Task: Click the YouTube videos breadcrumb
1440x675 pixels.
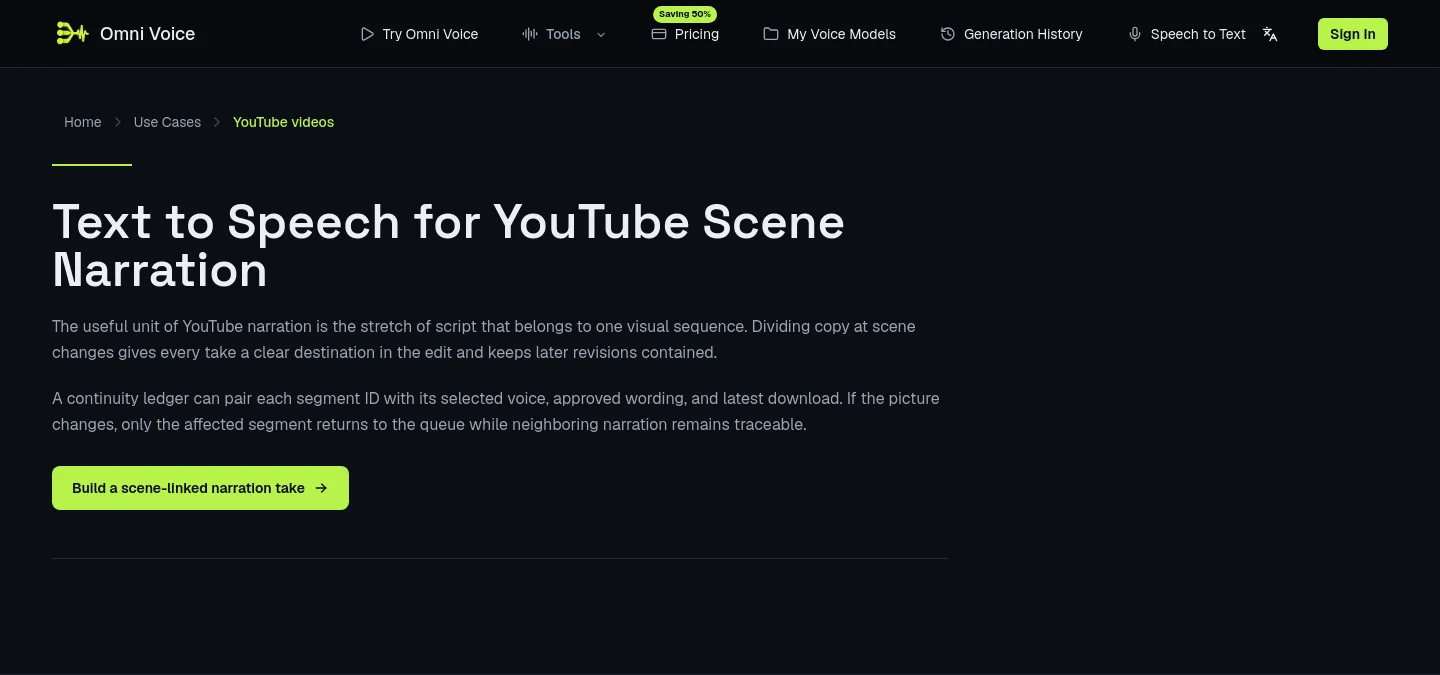Action: tap(283, 122)
